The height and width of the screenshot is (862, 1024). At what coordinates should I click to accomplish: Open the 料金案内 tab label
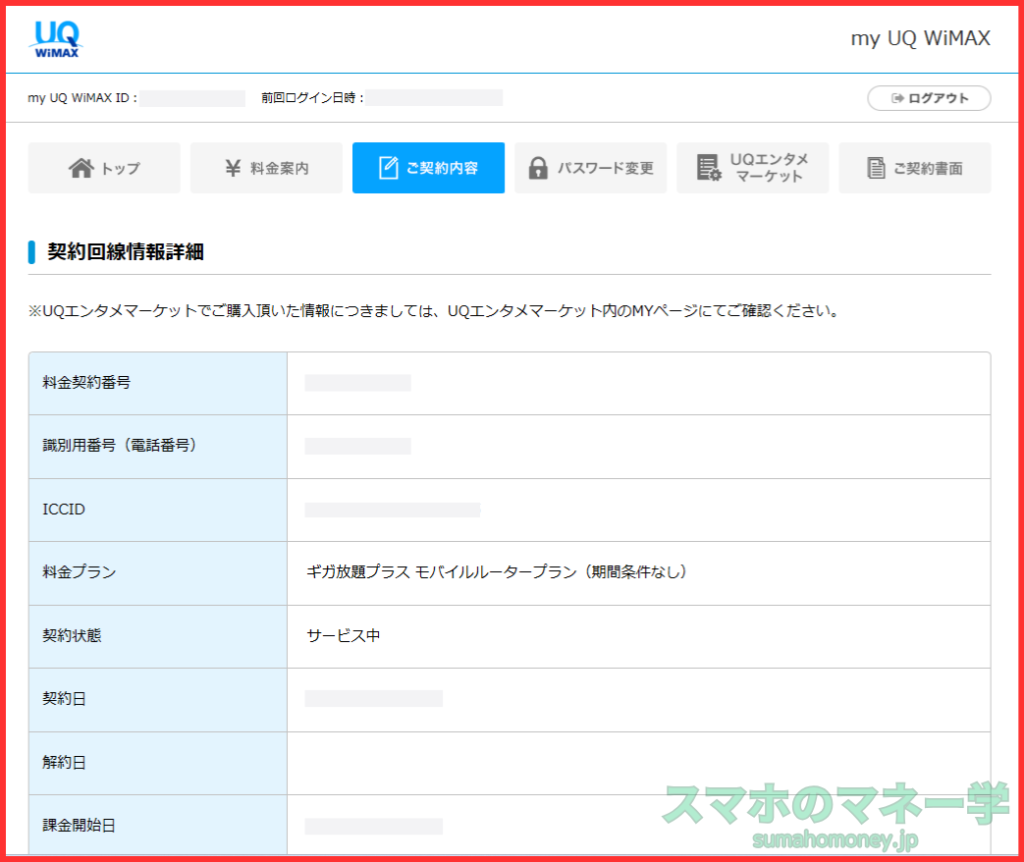[280, 168]
